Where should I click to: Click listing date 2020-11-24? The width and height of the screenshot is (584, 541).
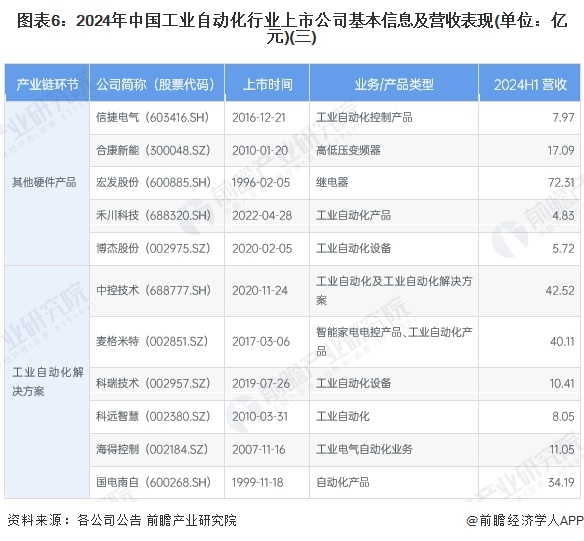coord(260,290)
